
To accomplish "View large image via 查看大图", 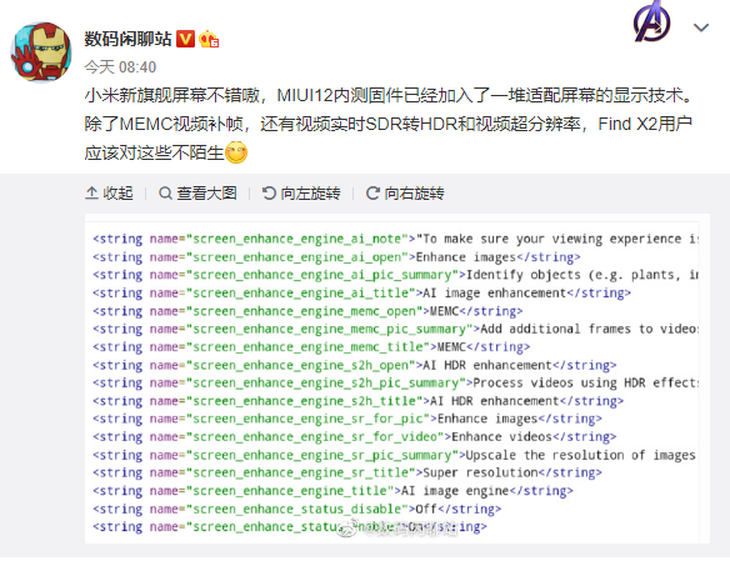I will tap(198, 193).
